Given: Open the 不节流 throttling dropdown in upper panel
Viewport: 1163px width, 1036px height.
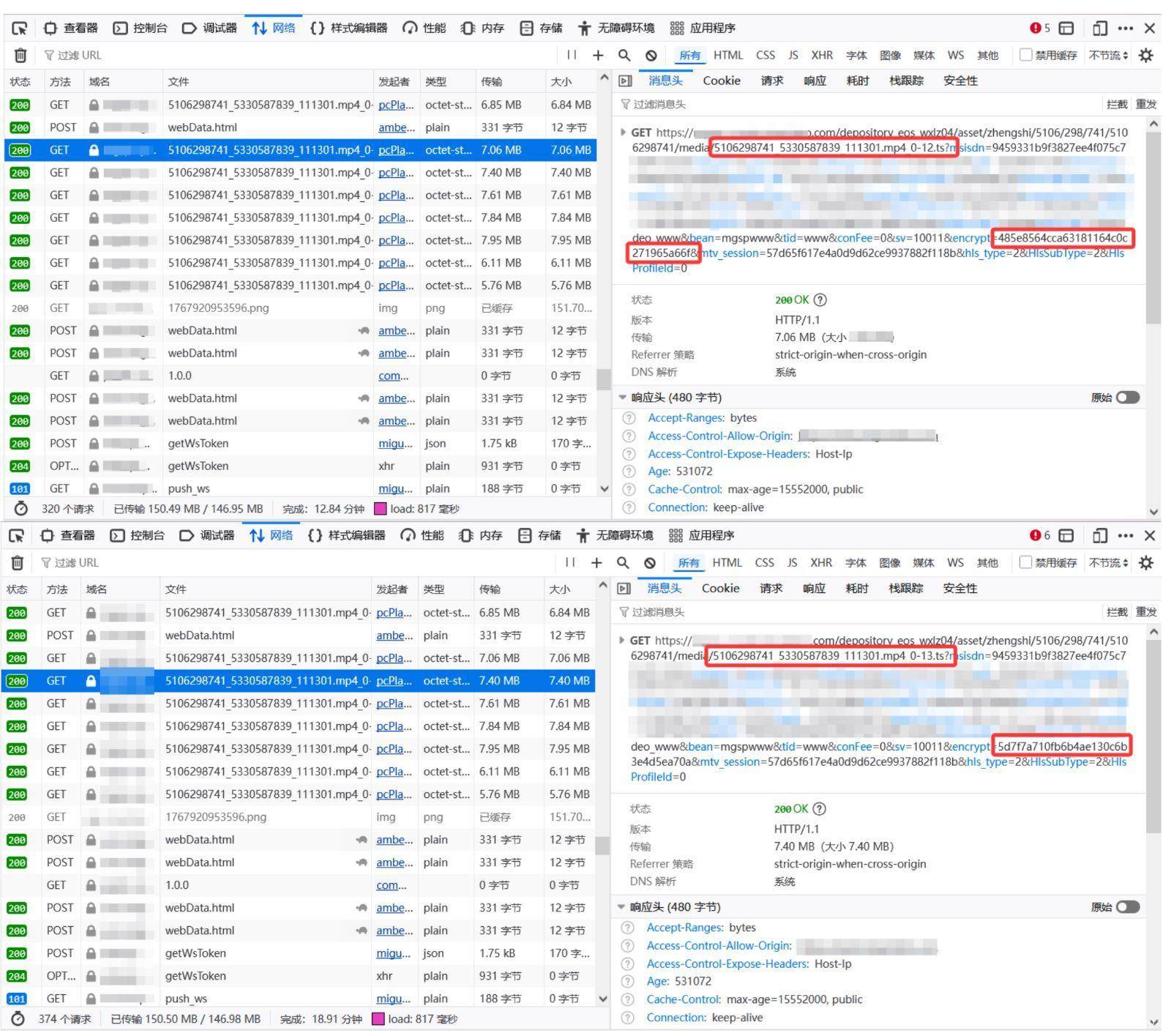Looking at the screenshot, I should 1108,55.
